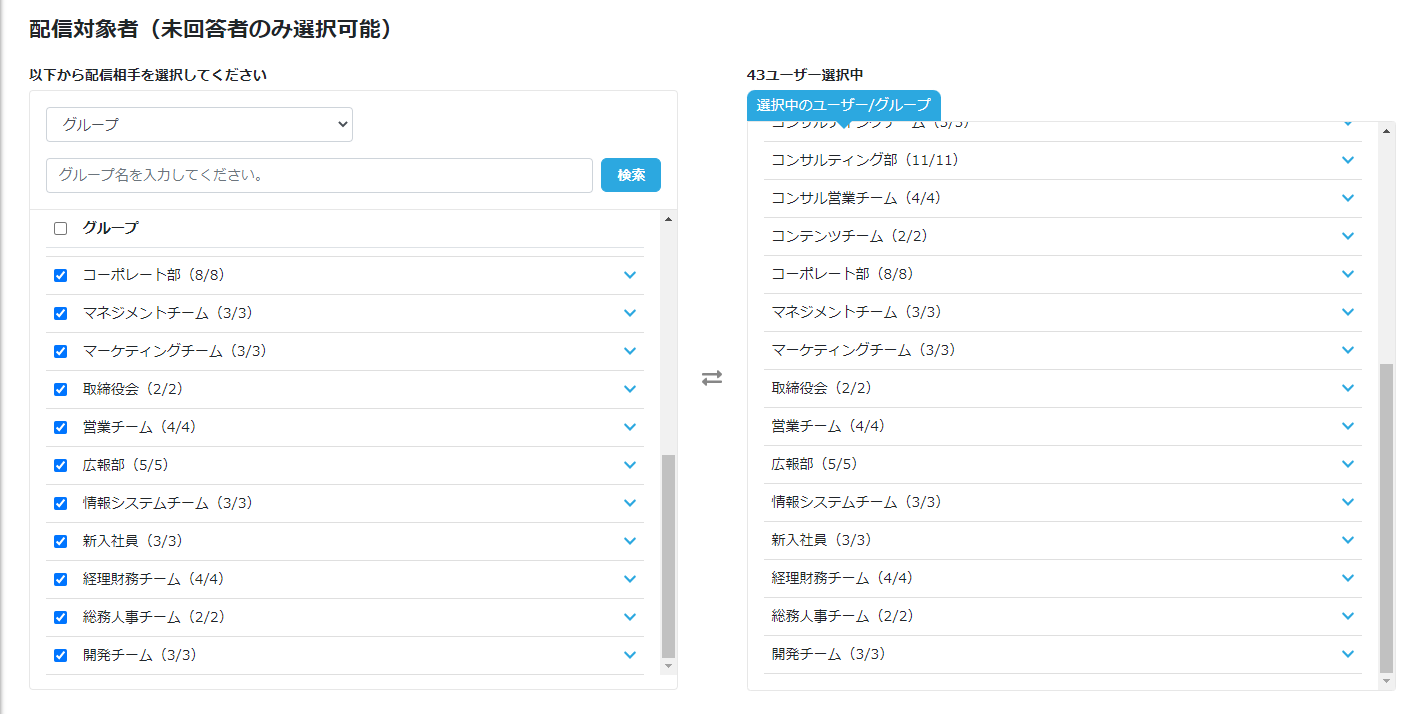This screenshot has width=1405, height=714.
Task: Uncheck the 新入社員 (3/3) checkbox
Action: pos(60,541)
